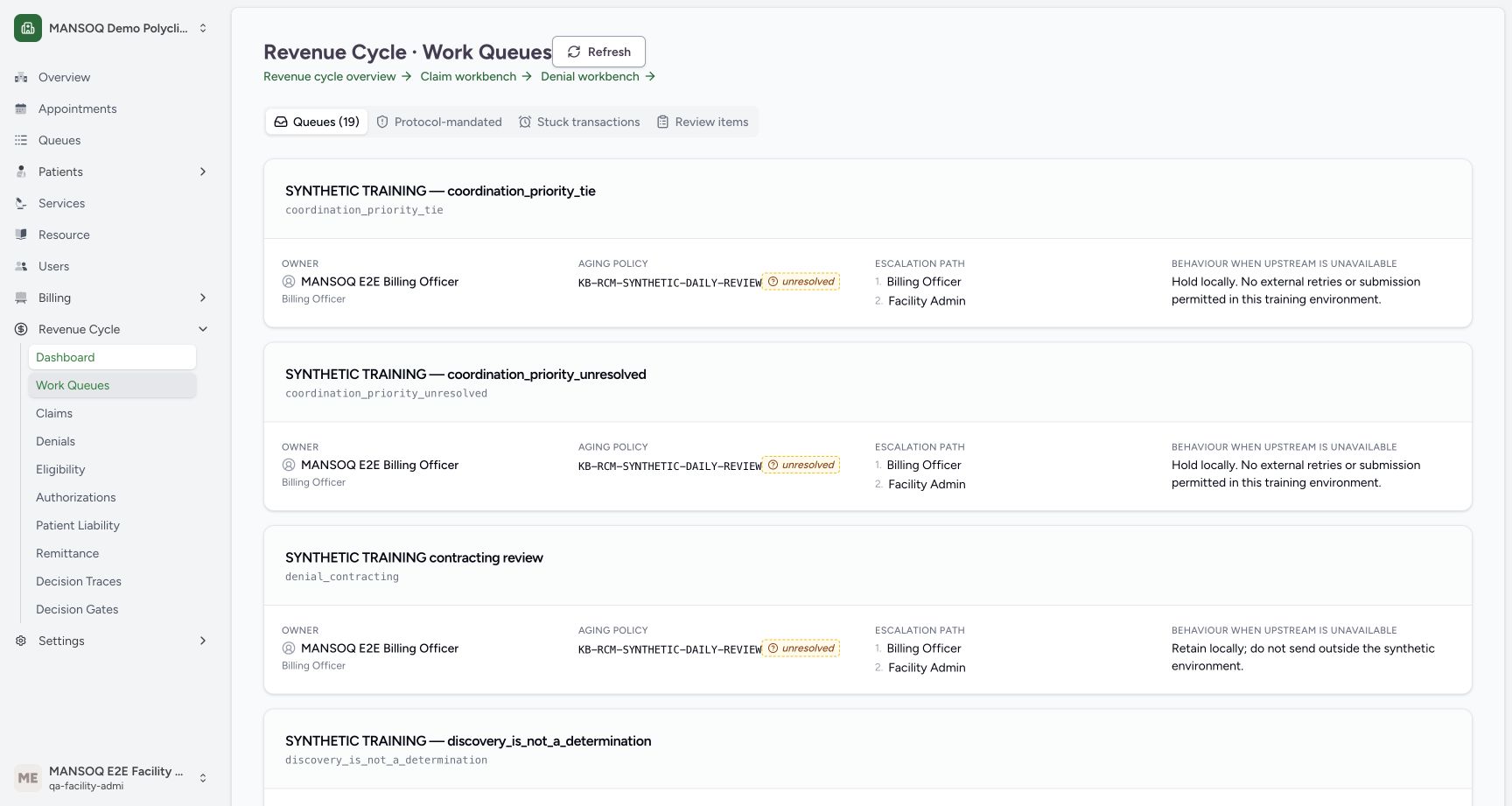Open Authorizations in the sidebar
Screen dimensions: 1512x806
(x=112, y=497)
